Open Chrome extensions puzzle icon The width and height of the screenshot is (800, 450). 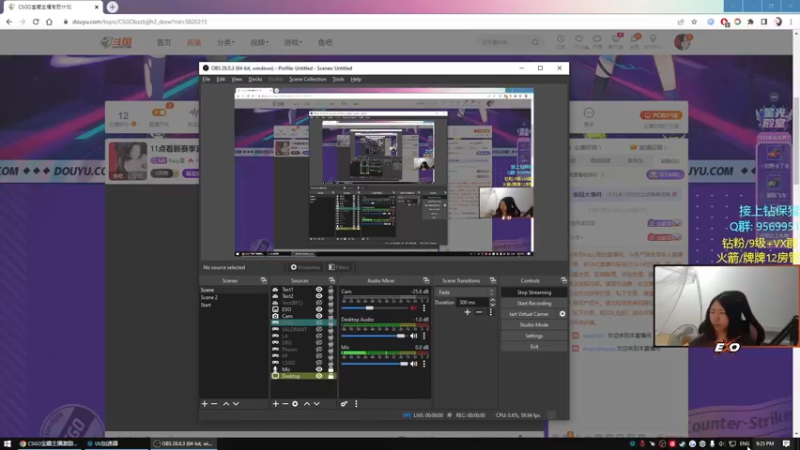point(751,22)
